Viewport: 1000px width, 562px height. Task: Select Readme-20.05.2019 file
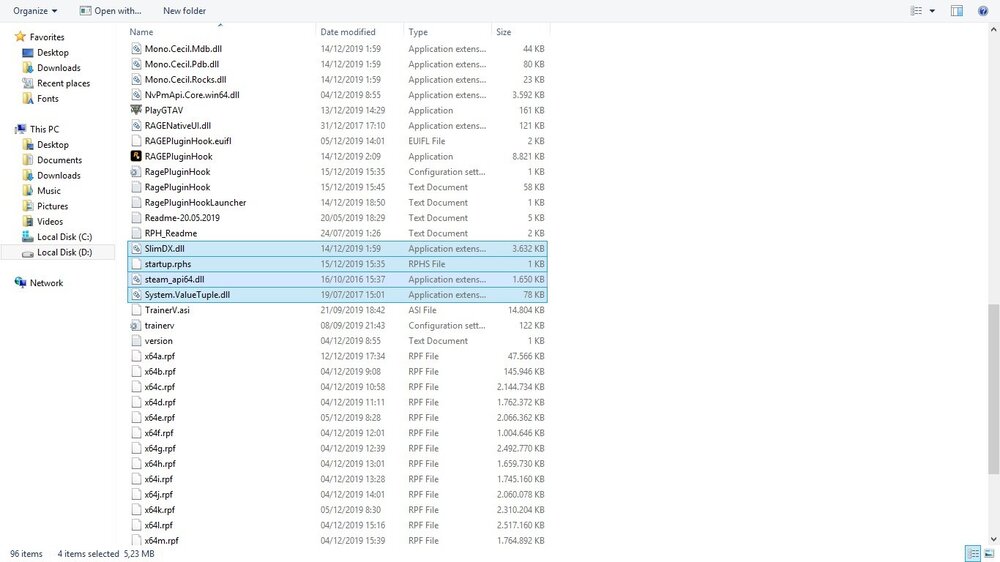pyautogui.click(x=182, y=218)
